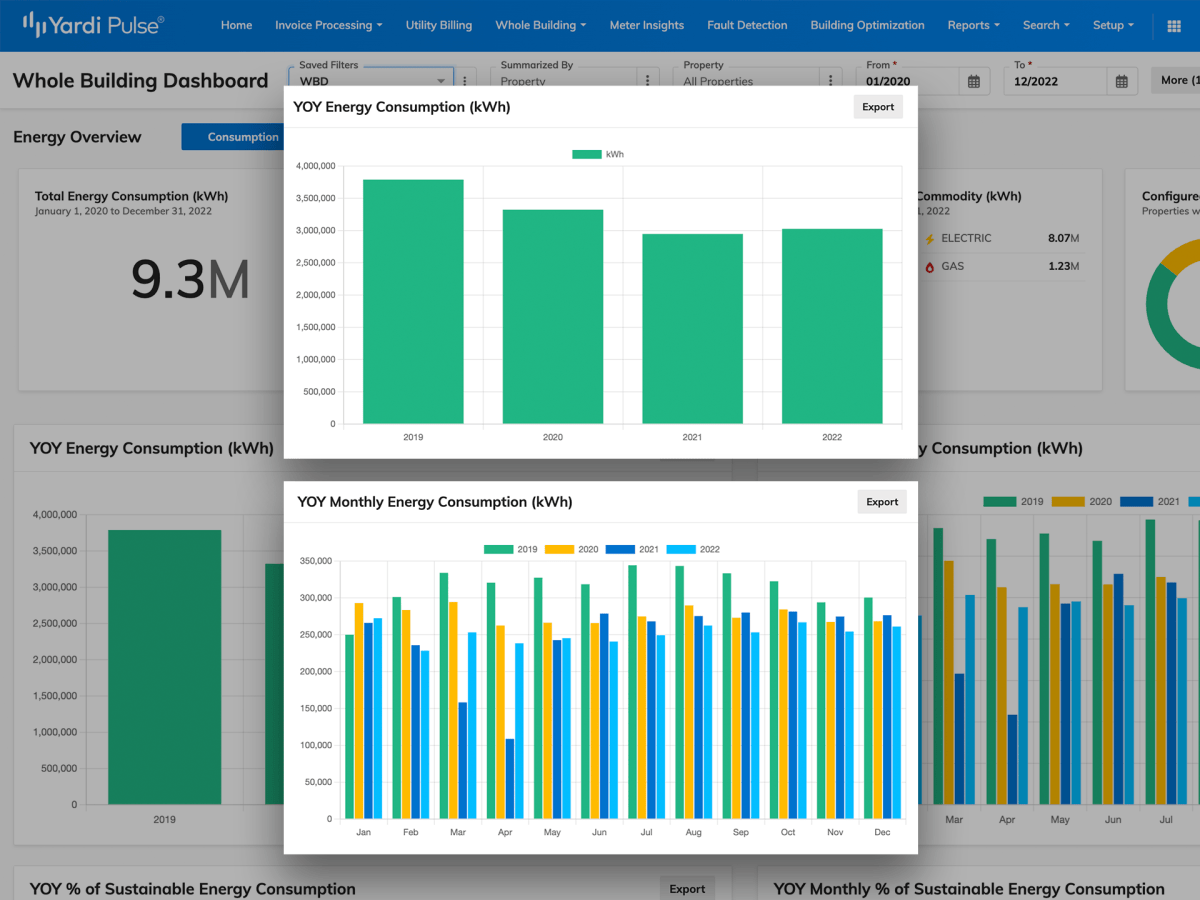Toggle the 2022 legend in monthly popup
The height and width of the screenshot is (900, 1200).
tap(693, 549)
